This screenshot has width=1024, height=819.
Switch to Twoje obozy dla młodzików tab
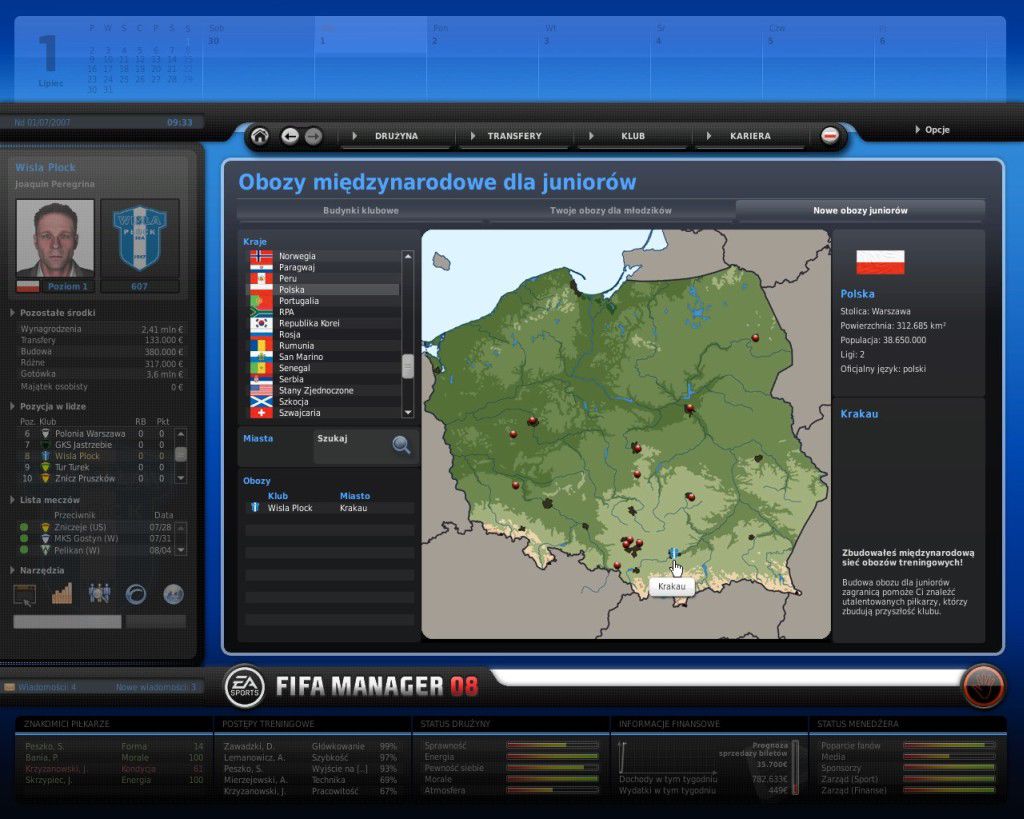611,210
